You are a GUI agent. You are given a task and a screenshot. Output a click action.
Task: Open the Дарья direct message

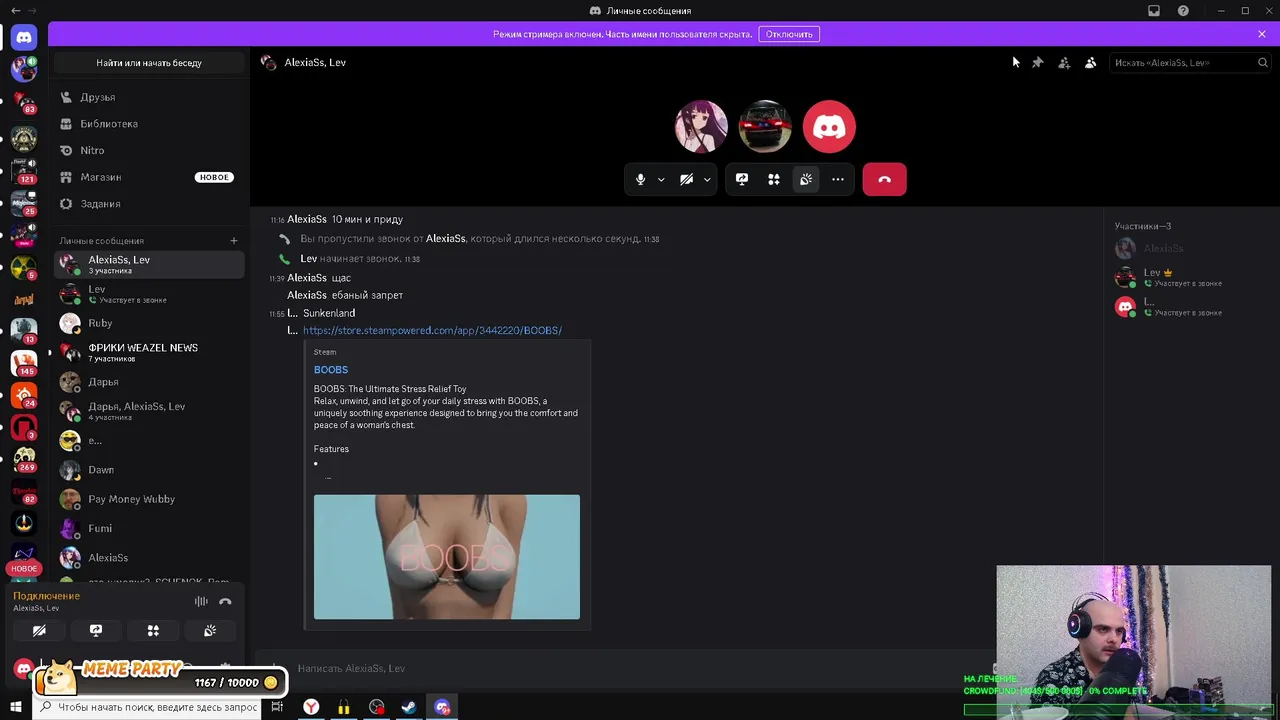point(149,382)
